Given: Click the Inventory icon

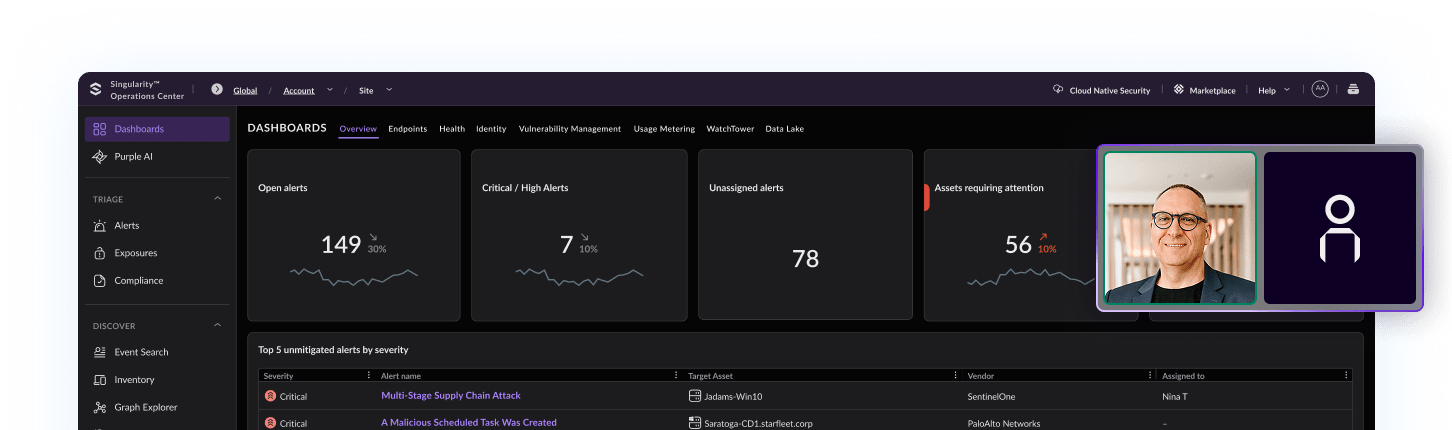Looking at the screenshot, I should 99,380.
